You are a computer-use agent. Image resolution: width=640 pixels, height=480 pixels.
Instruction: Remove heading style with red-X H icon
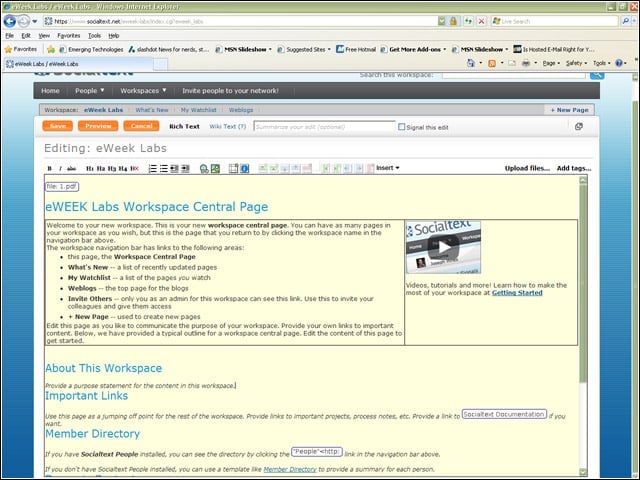coord(134,169)
